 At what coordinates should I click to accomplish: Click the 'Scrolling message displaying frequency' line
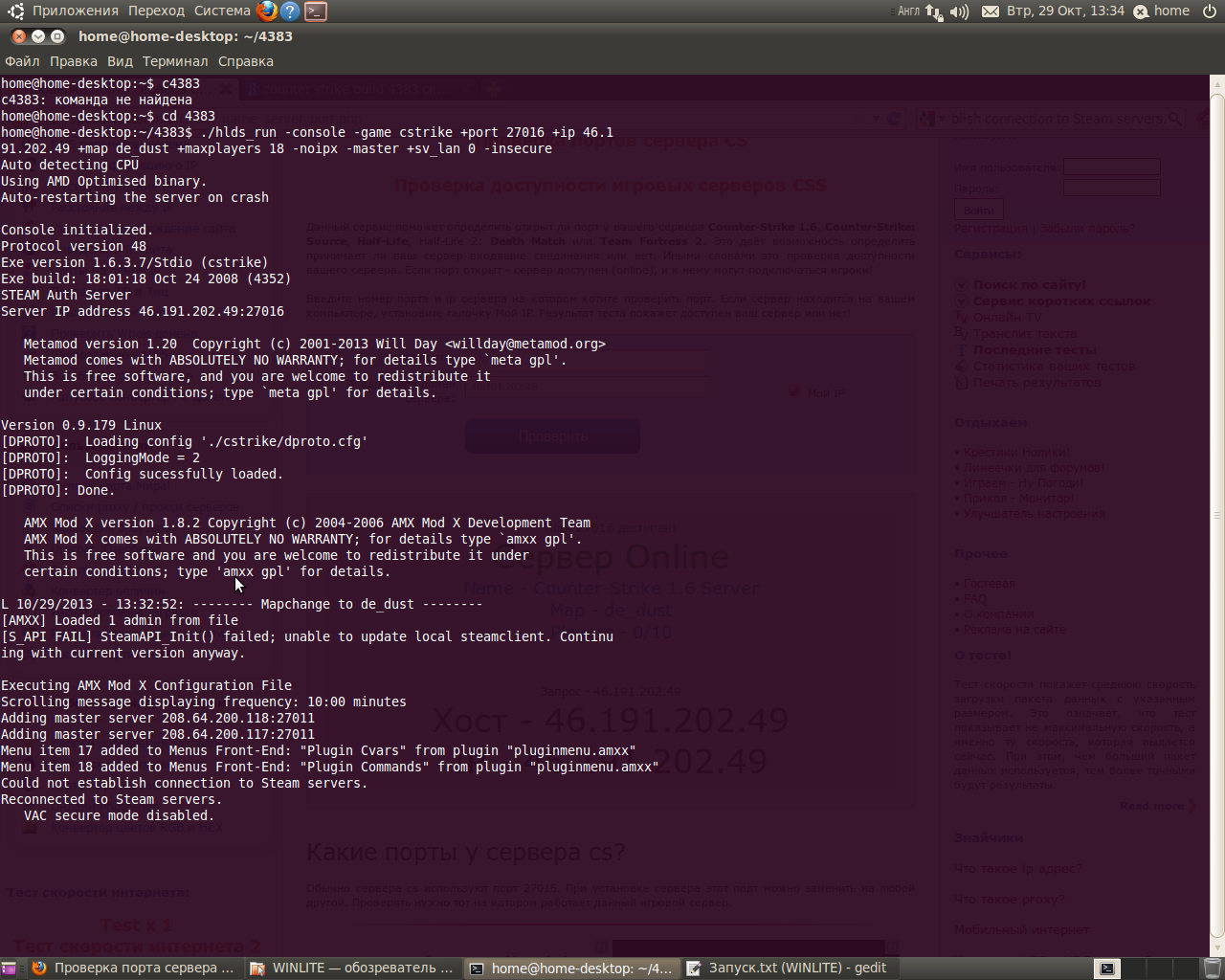(204, 702)
